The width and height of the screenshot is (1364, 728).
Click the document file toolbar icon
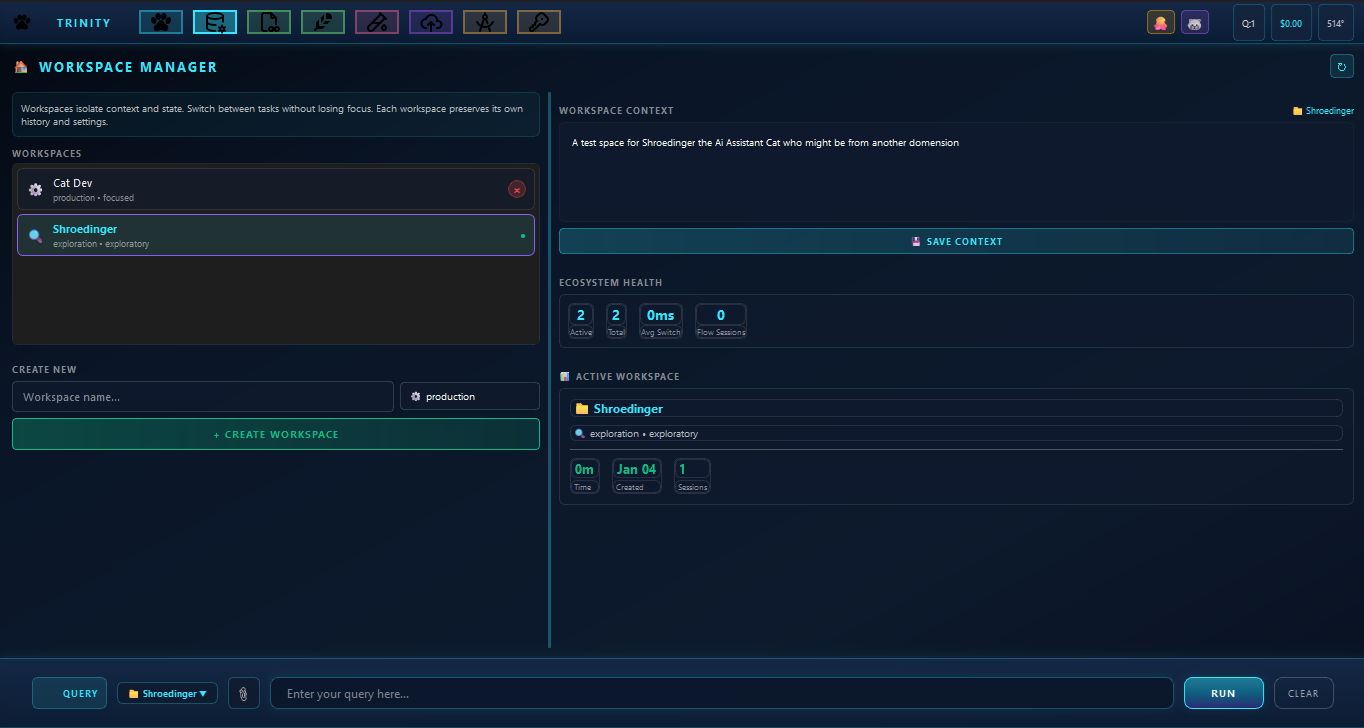(268, 21)
